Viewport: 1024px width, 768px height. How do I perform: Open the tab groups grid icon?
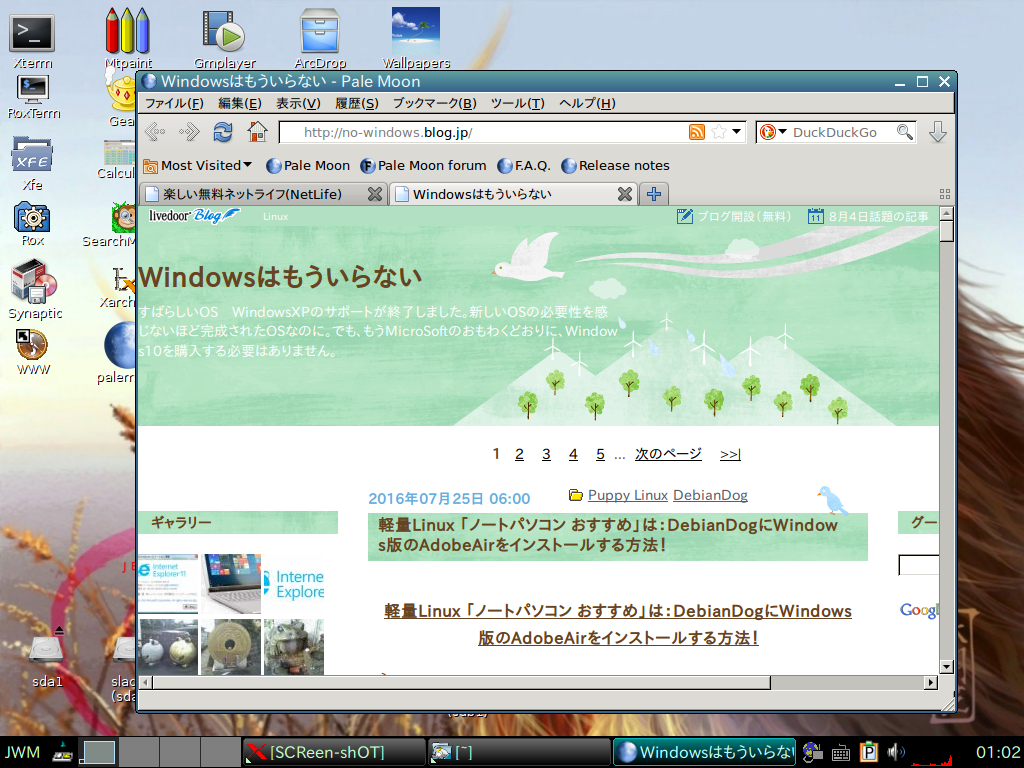(x=944, y=194)
